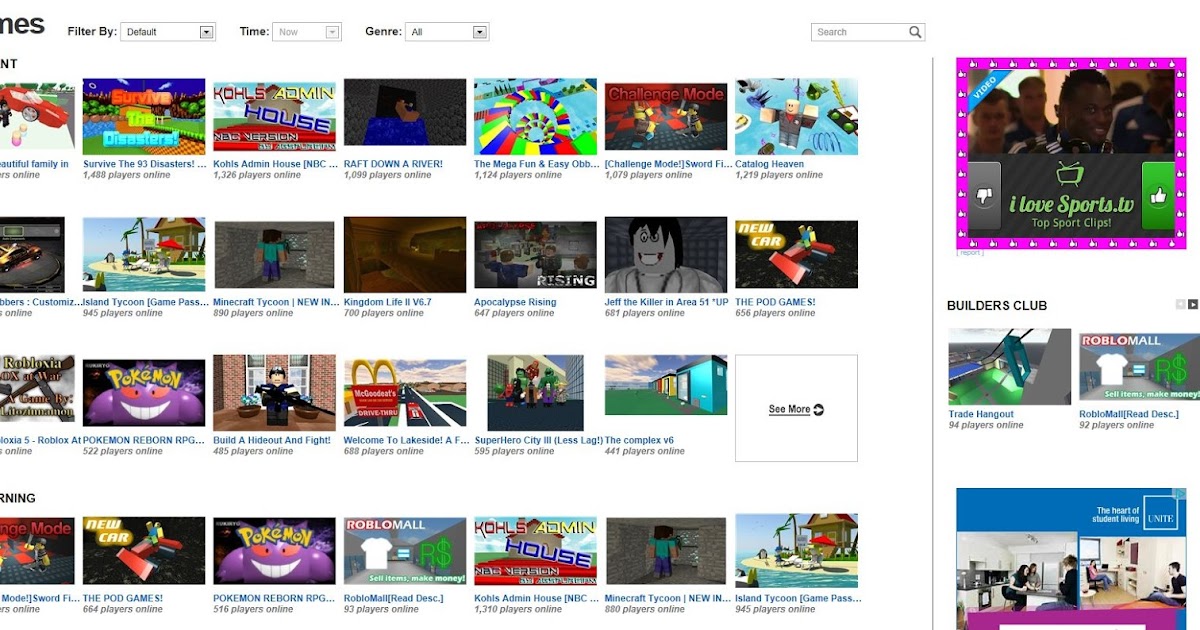
Task: Open Mega Fun & Easy Obby thumbnail
Action: [535, 116]
